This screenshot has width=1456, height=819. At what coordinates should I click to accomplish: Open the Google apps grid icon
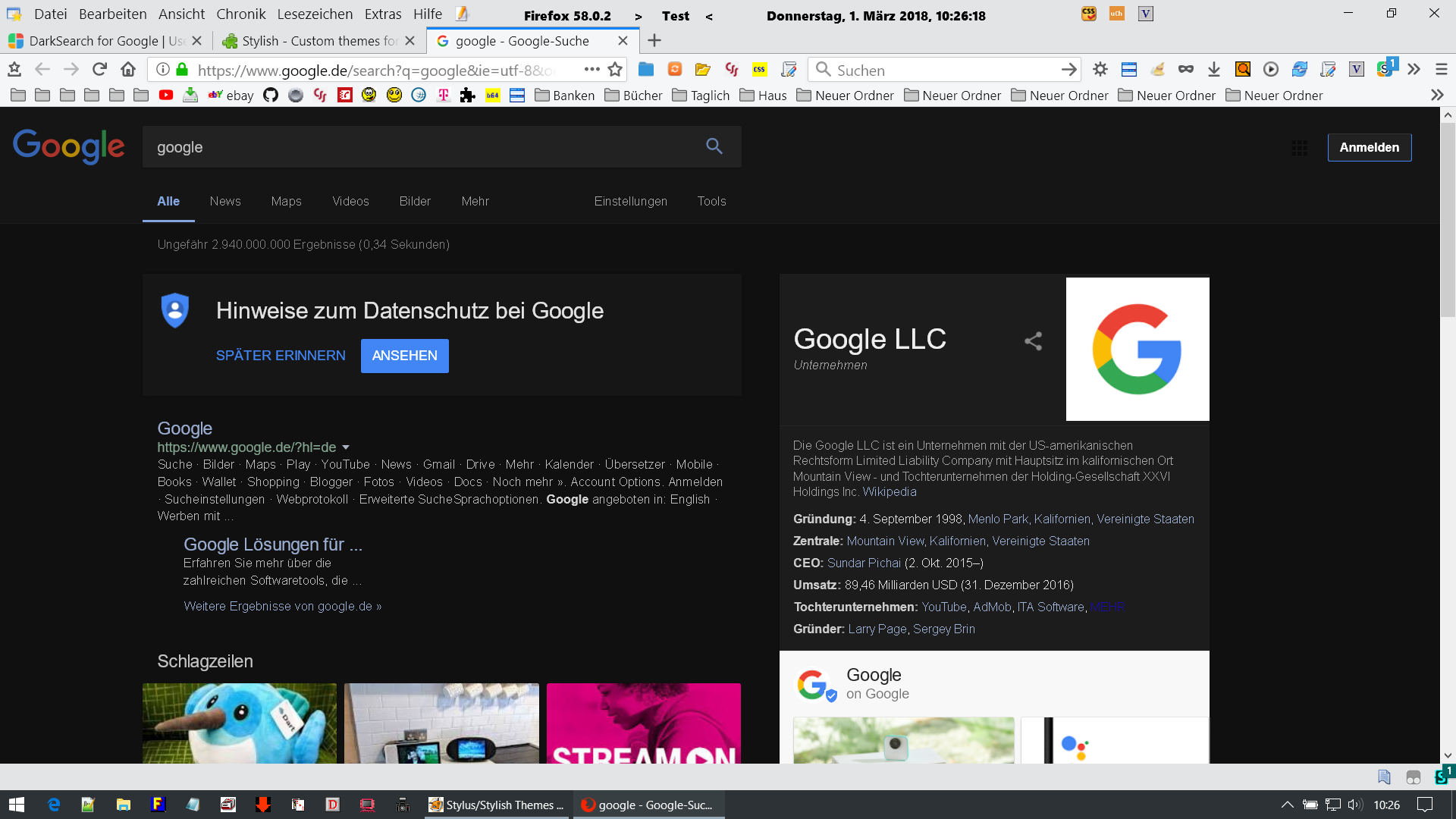click(x=1299, y=148)
